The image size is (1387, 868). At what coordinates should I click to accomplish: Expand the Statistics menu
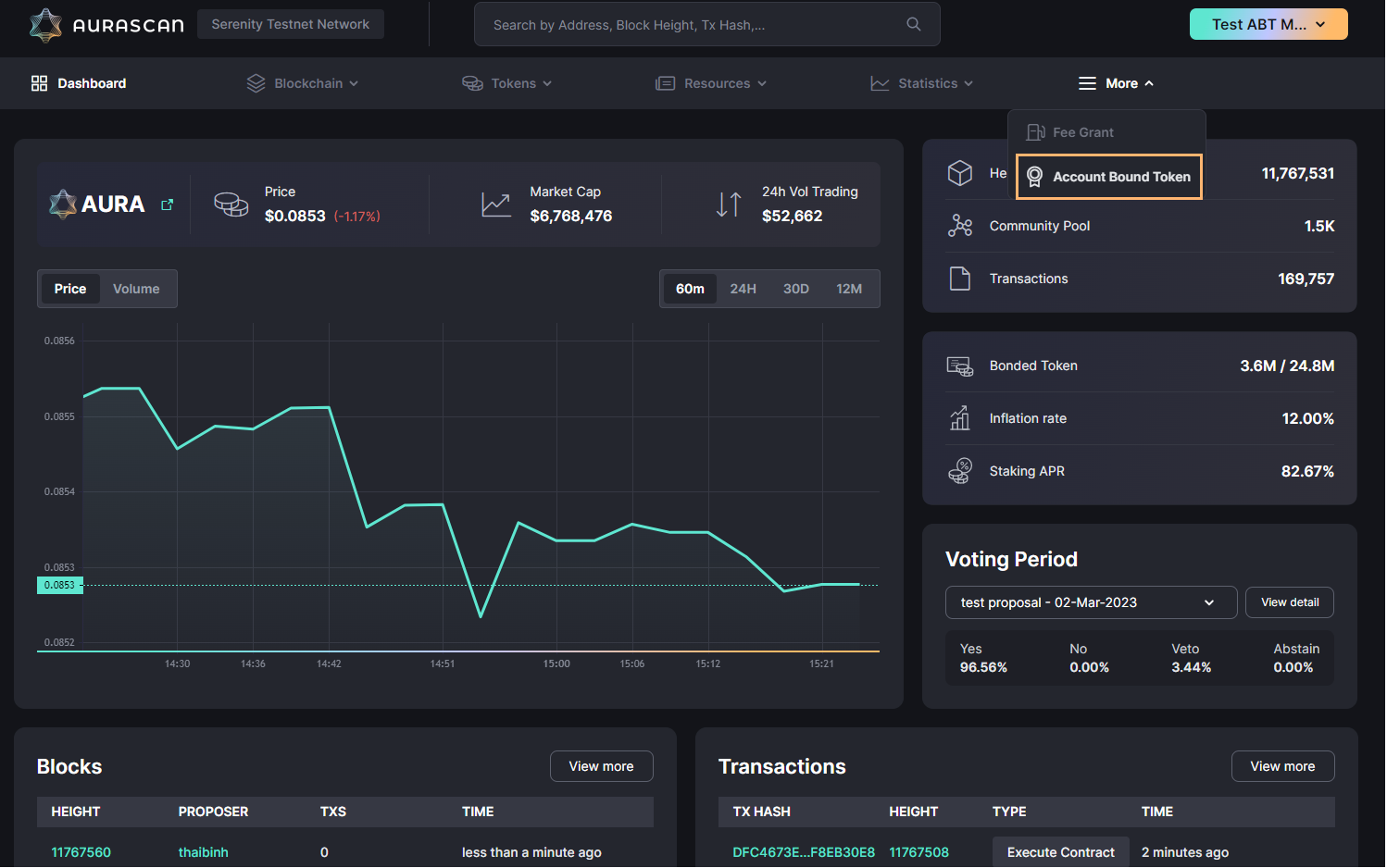[x=921, y=83]
